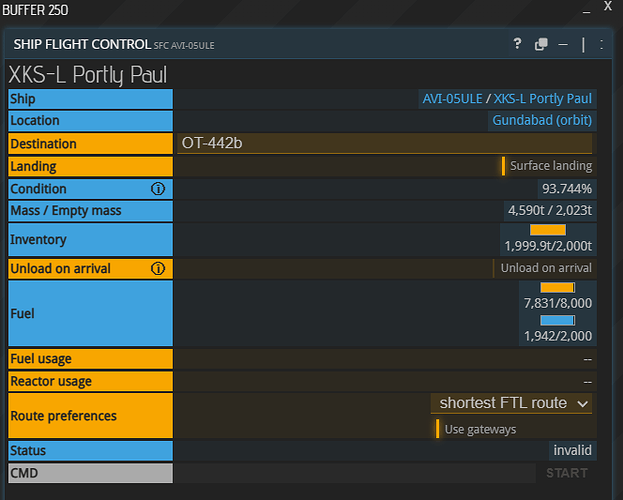Click the duplicate tile icon in header
623x500 pixels.
[541, 45]
